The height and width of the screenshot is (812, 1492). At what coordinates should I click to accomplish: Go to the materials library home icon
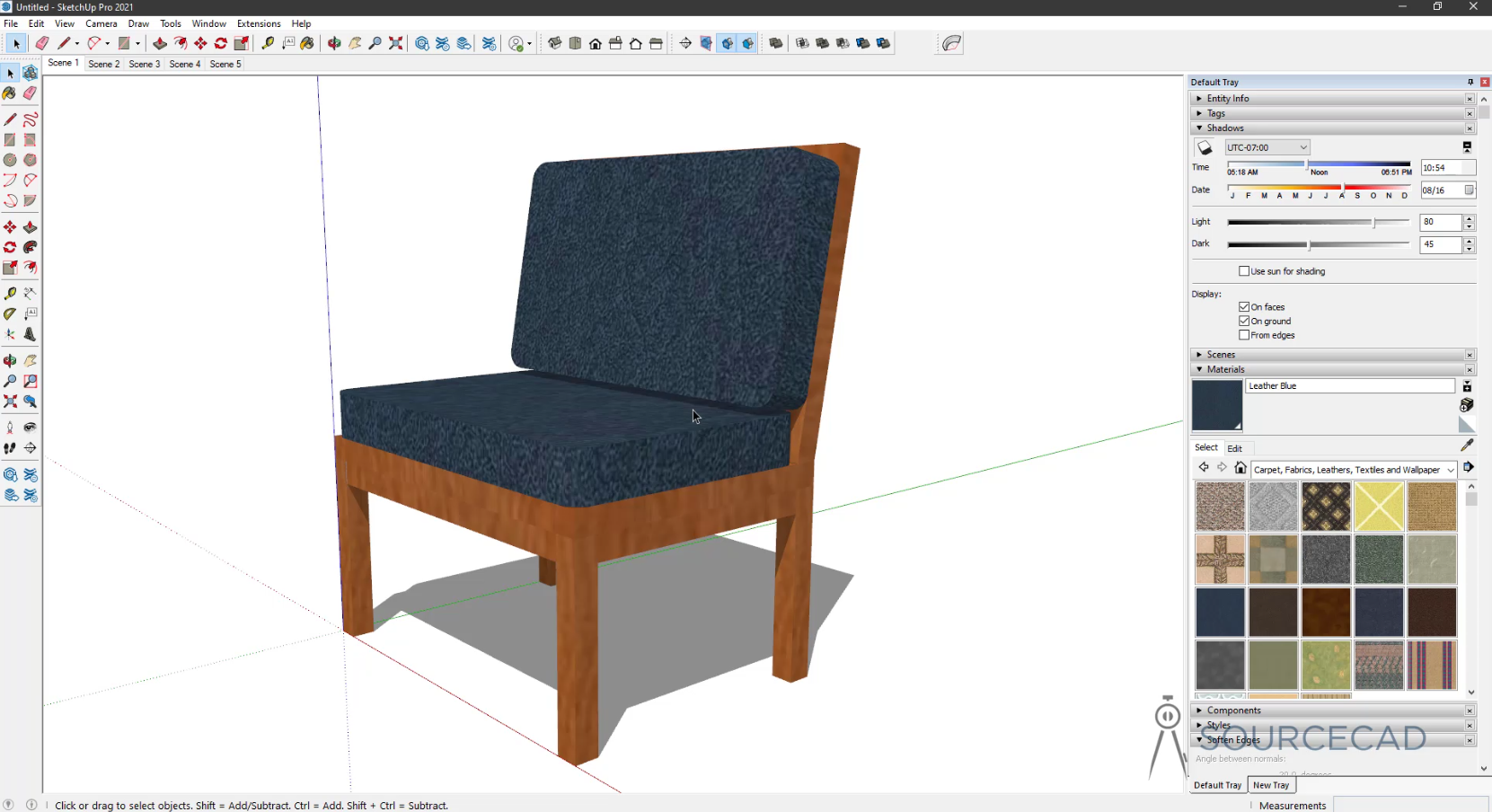click(x=1240, y=468)
